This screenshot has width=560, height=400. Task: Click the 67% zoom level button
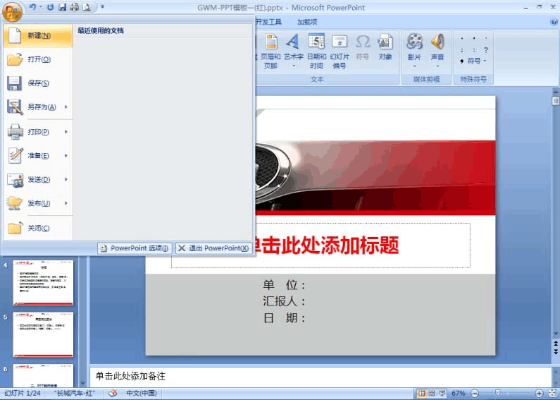point(458,394)
